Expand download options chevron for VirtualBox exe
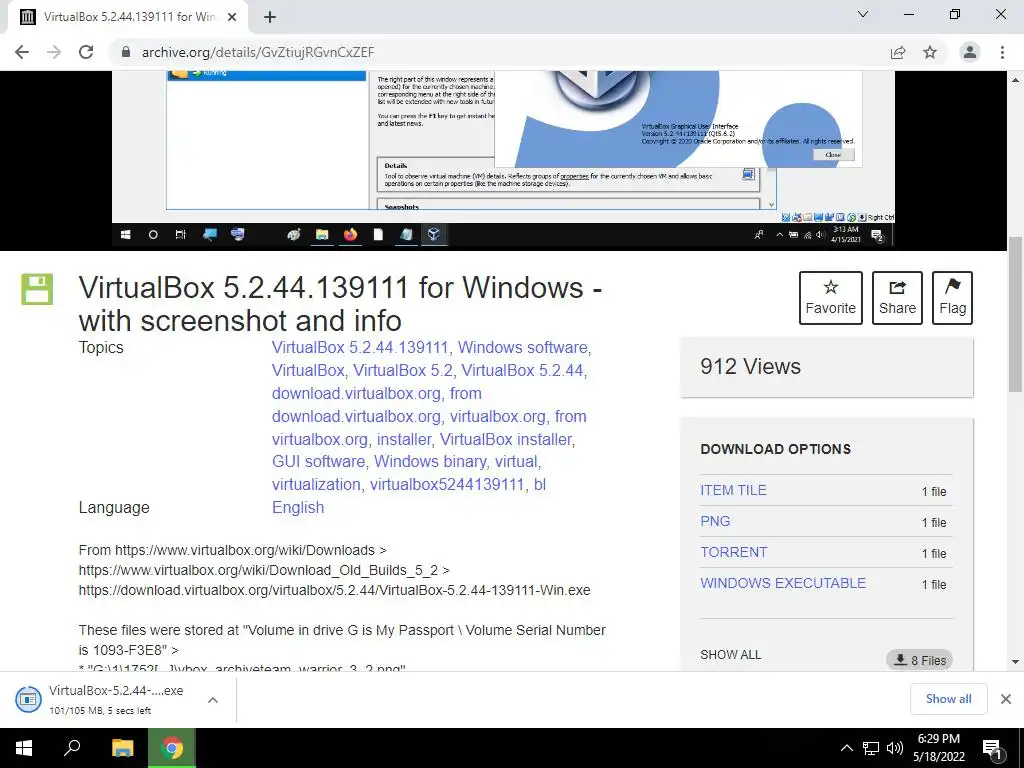 (x=212, y=700)
